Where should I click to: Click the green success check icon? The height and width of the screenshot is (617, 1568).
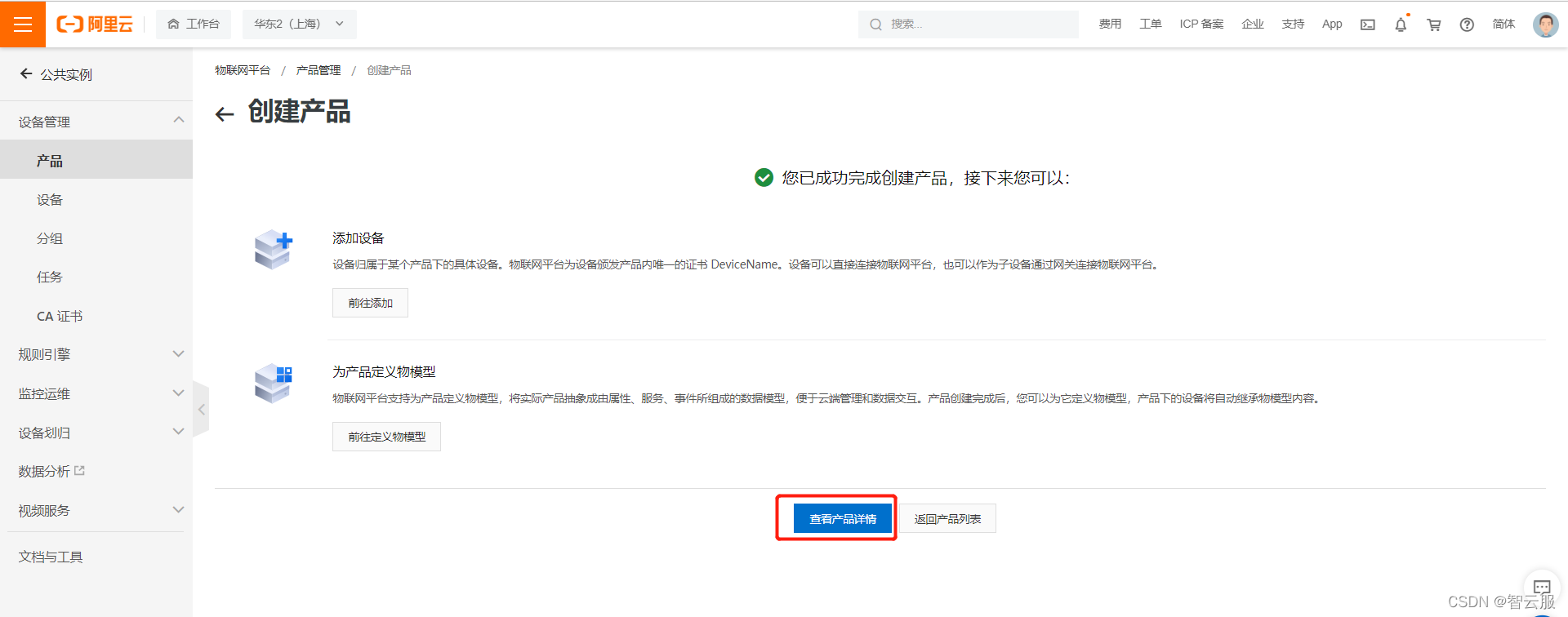tap(764, 177)
